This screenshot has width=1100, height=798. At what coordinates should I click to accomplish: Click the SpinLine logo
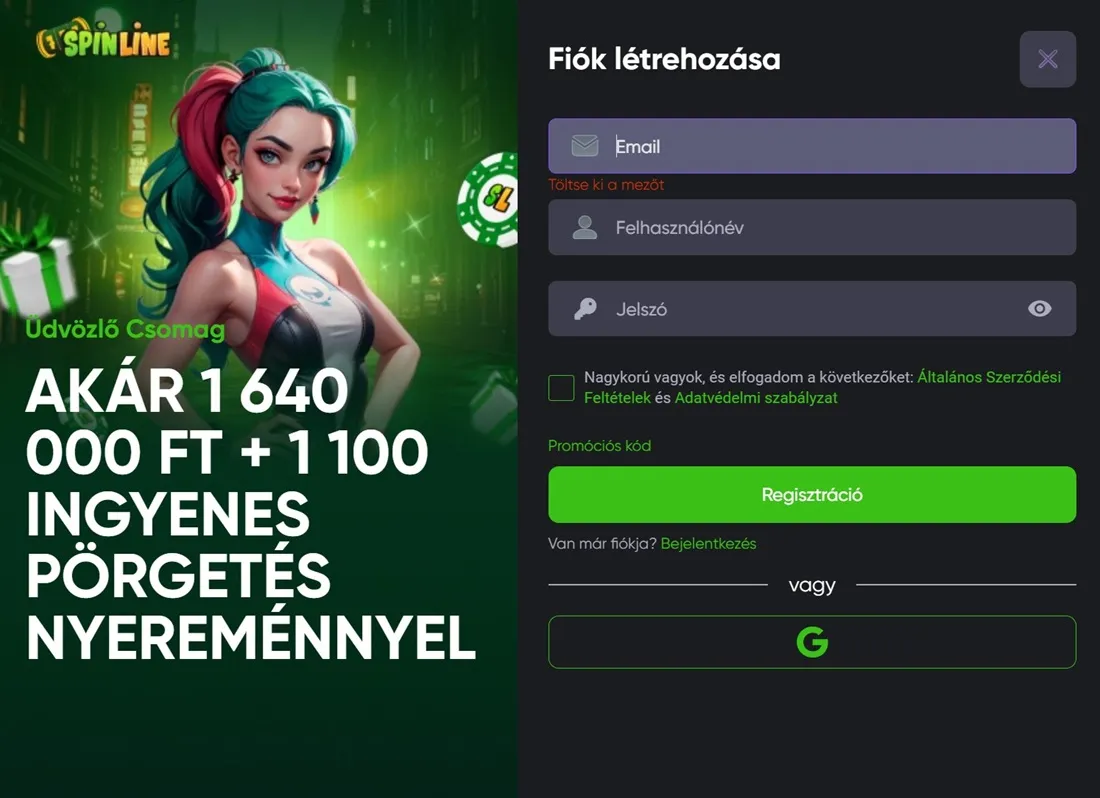[x=103, y=40]
